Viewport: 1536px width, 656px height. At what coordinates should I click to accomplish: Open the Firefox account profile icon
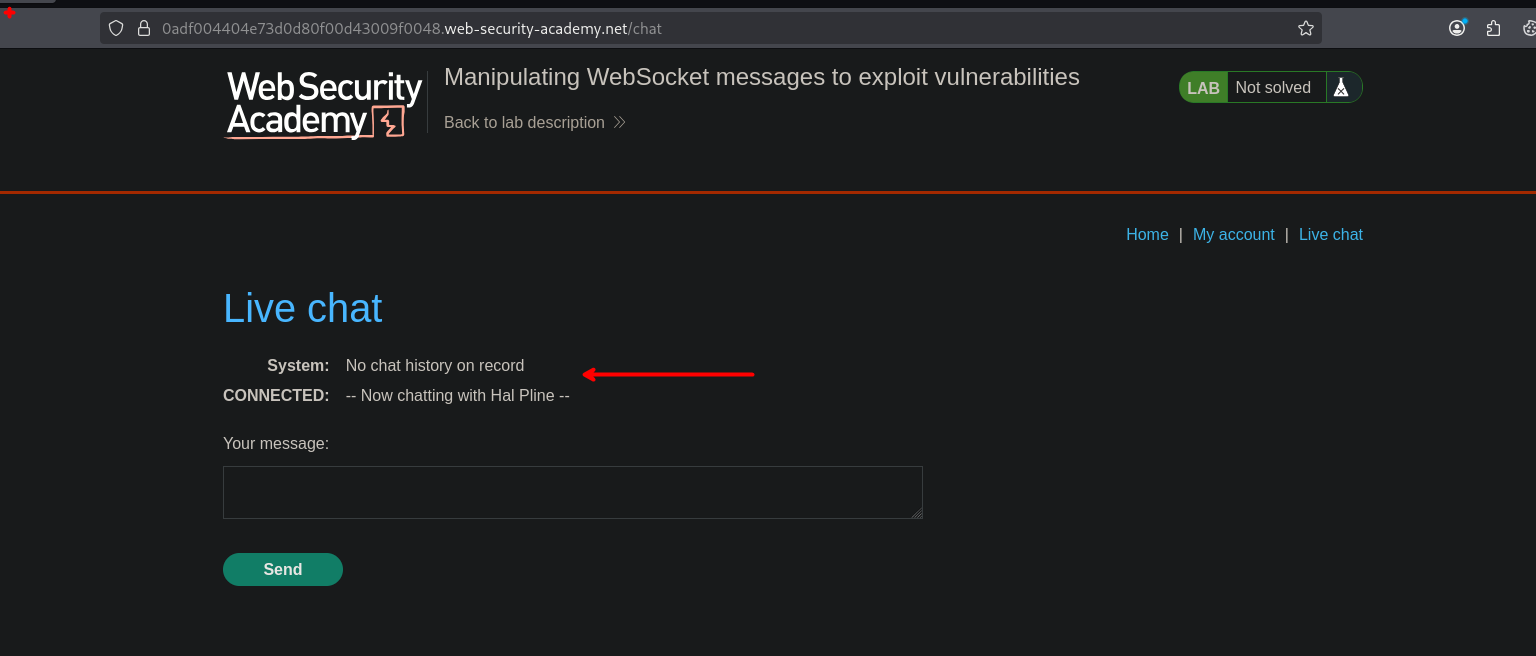point(1457,28)
